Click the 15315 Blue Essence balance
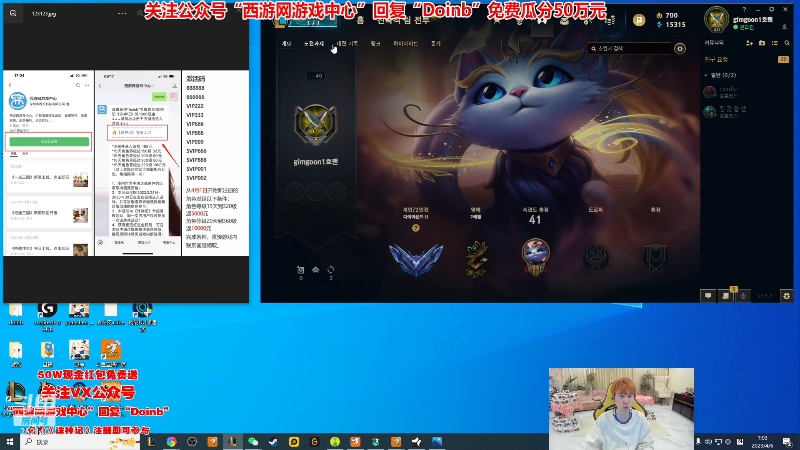800x450 pixels. [670, 24]
